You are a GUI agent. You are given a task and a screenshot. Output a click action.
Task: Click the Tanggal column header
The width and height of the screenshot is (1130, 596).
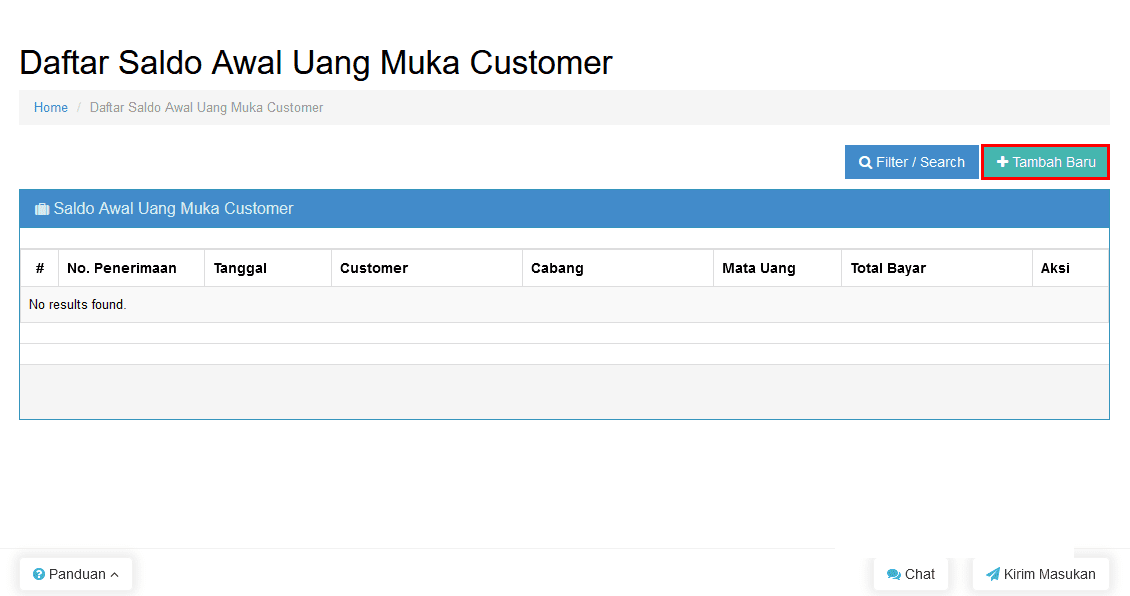pos(240,268)
